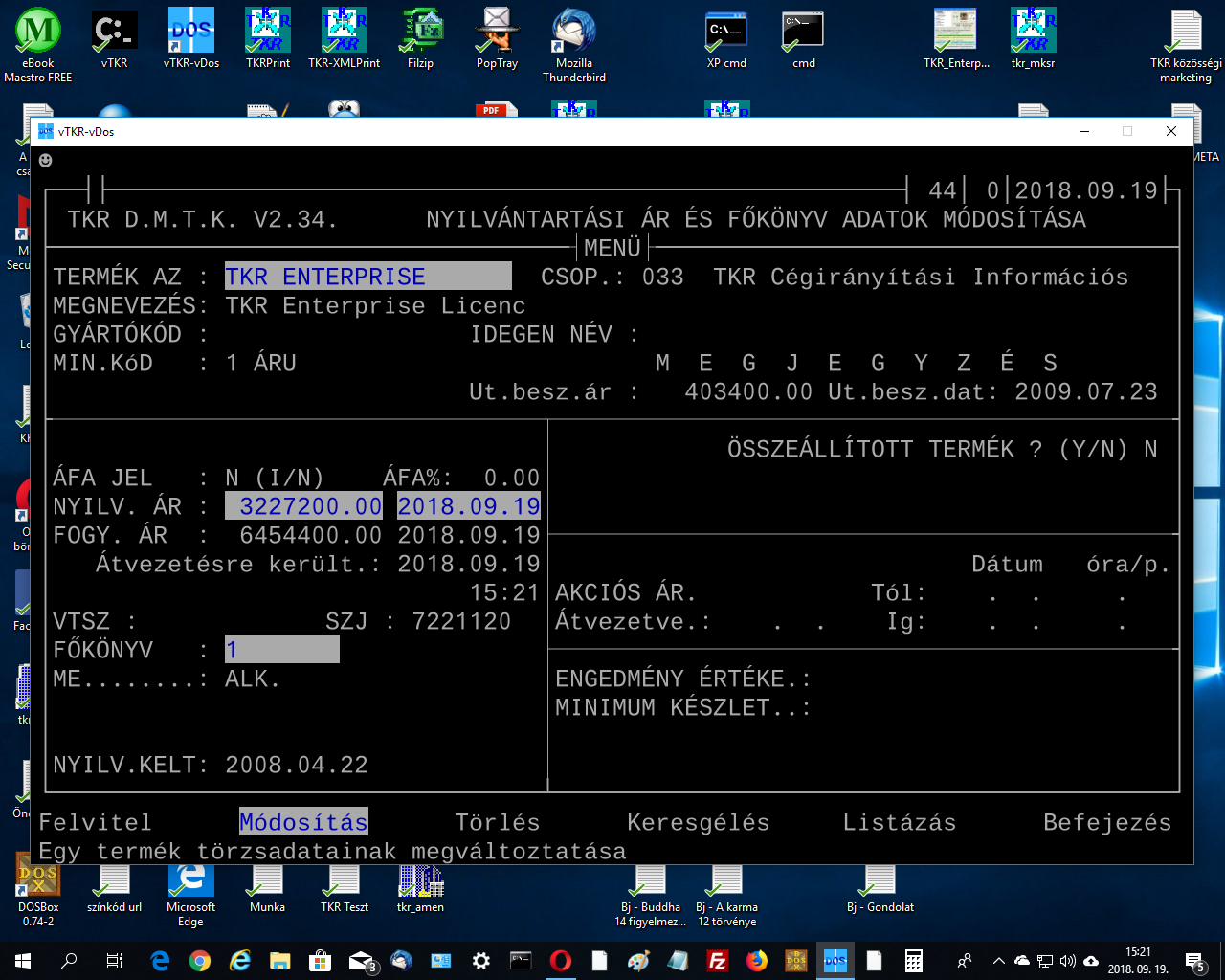Open the vTKR desktop shortcut
The image size is (1225, 980).
click(114, 38)
